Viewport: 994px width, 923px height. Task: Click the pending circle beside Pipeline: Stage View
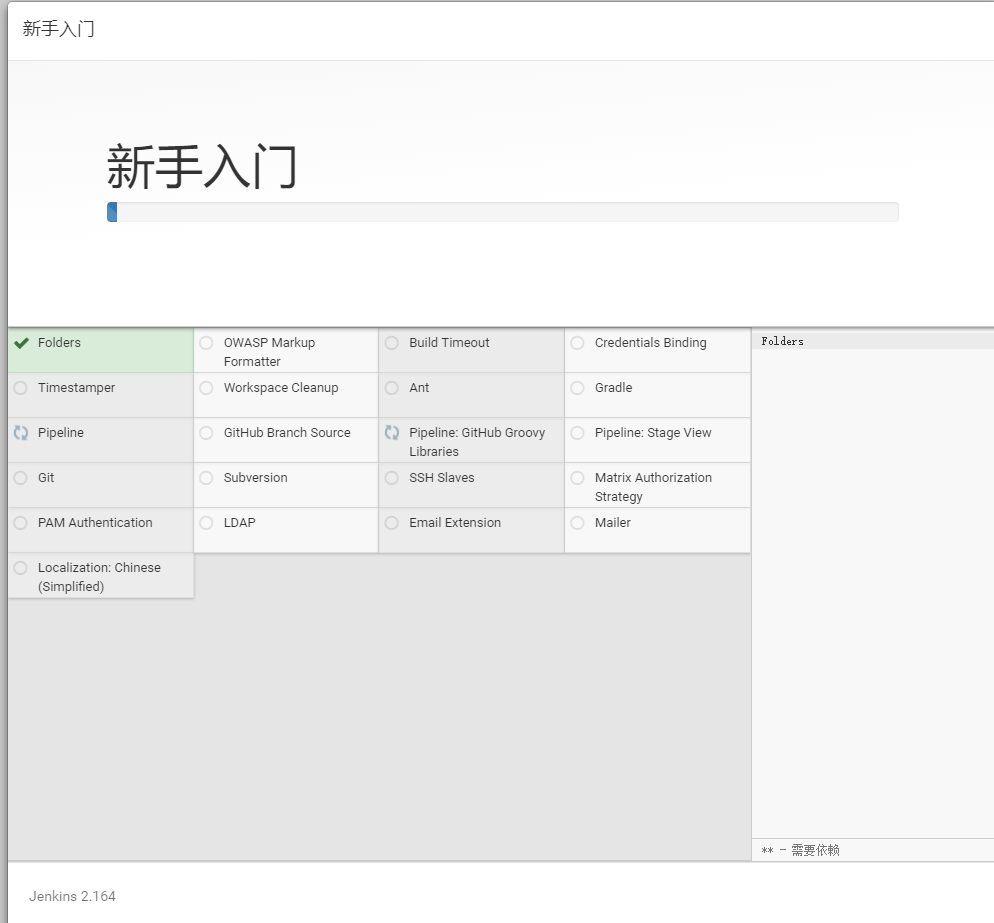click(578, 433)
